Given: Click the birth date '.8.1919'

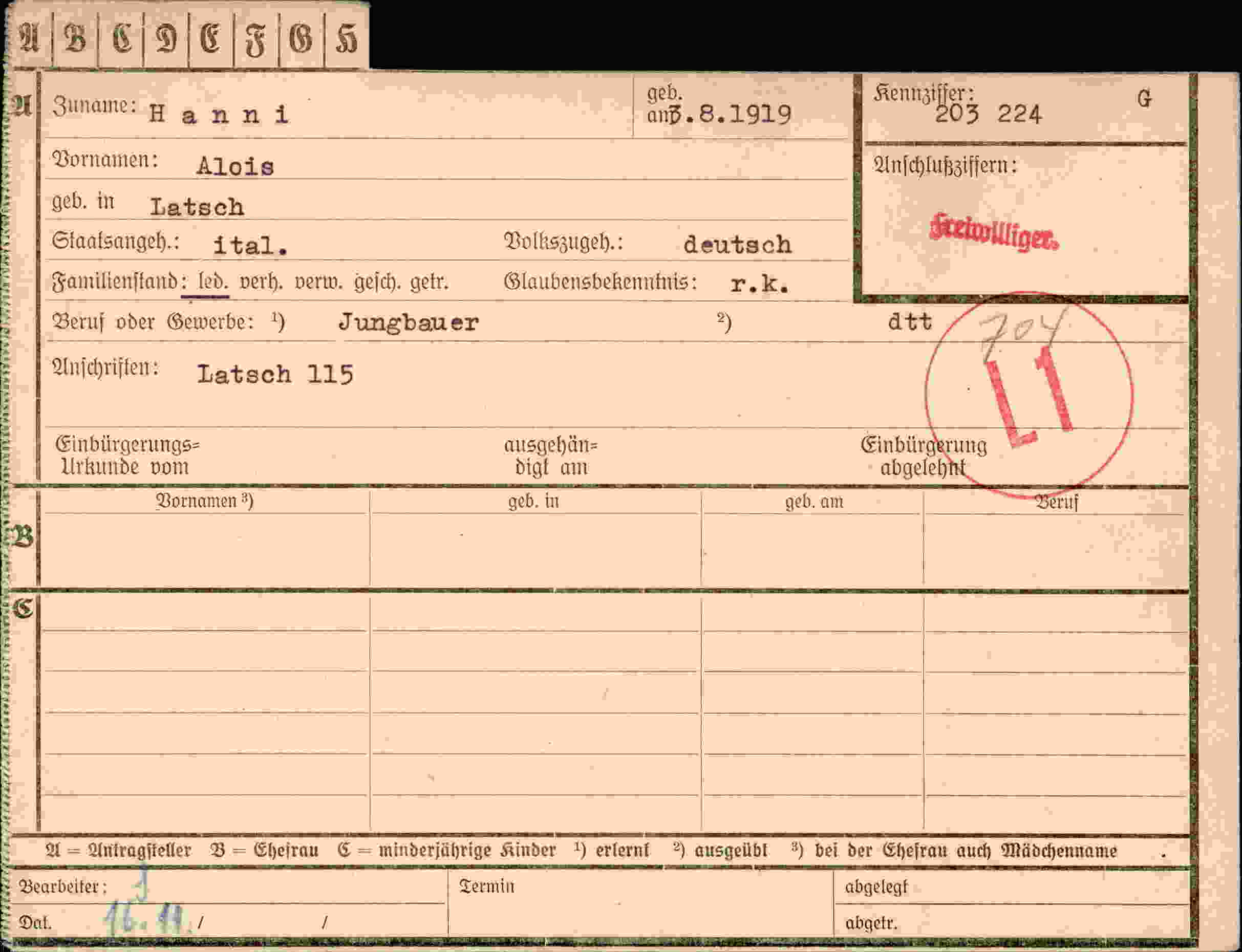Looking at the screenshot, I should (x=738, y=115).
